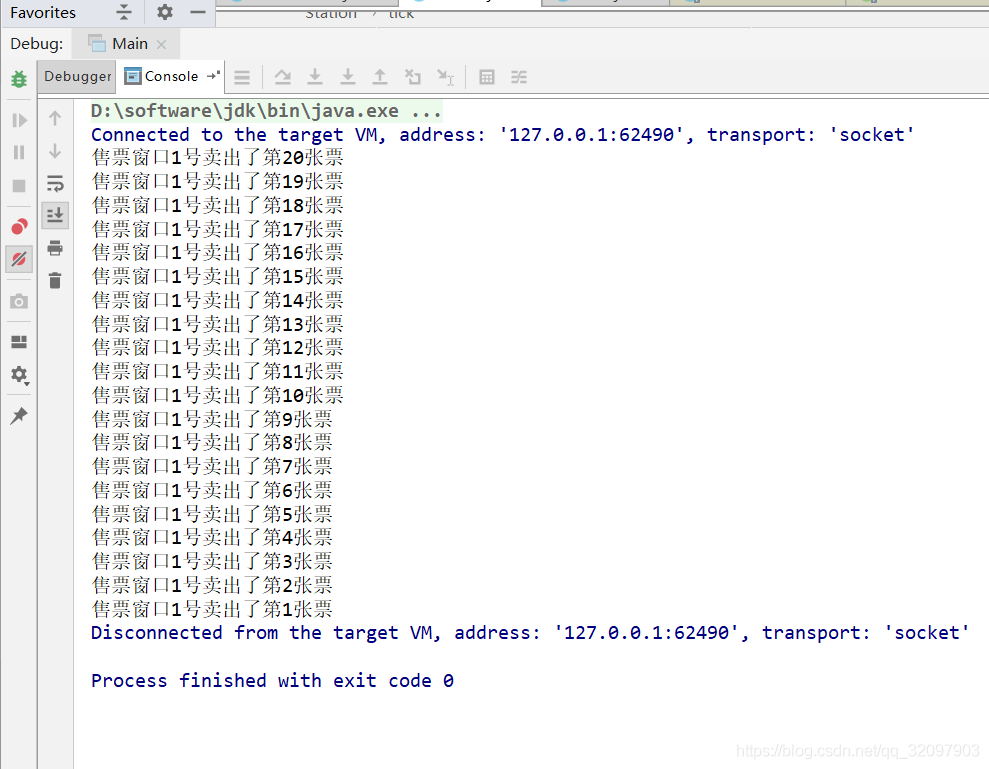Image resolution: width=989 pixels, height=769 pixels.
Task: Open debugger settings gear icon
Action: coord(19,375)
